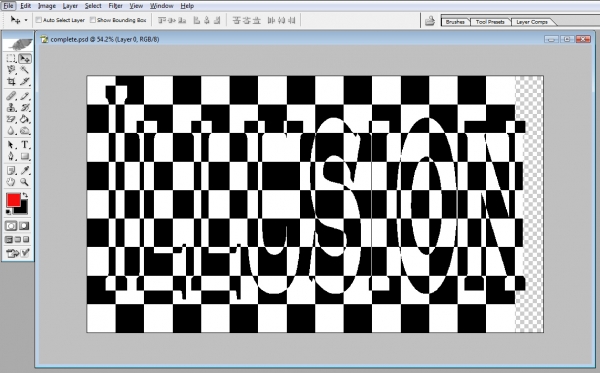Click the Distribute right edges button
Screen dimensions: 600x373
pos(291,20)
